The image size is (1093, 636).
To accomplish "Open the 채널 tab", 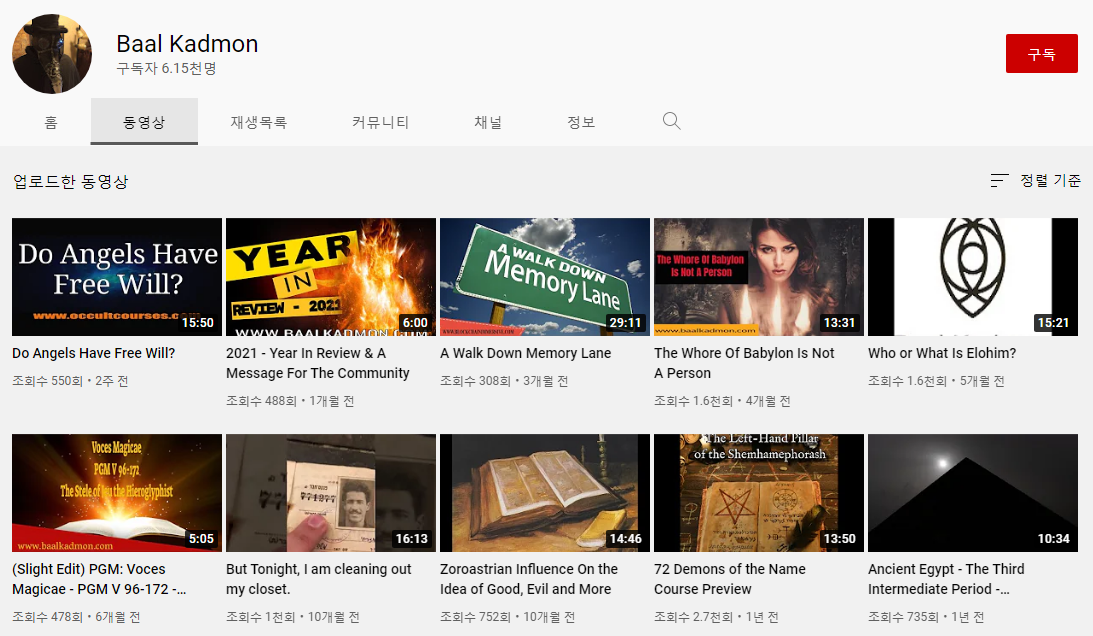I will pos(488,122).
